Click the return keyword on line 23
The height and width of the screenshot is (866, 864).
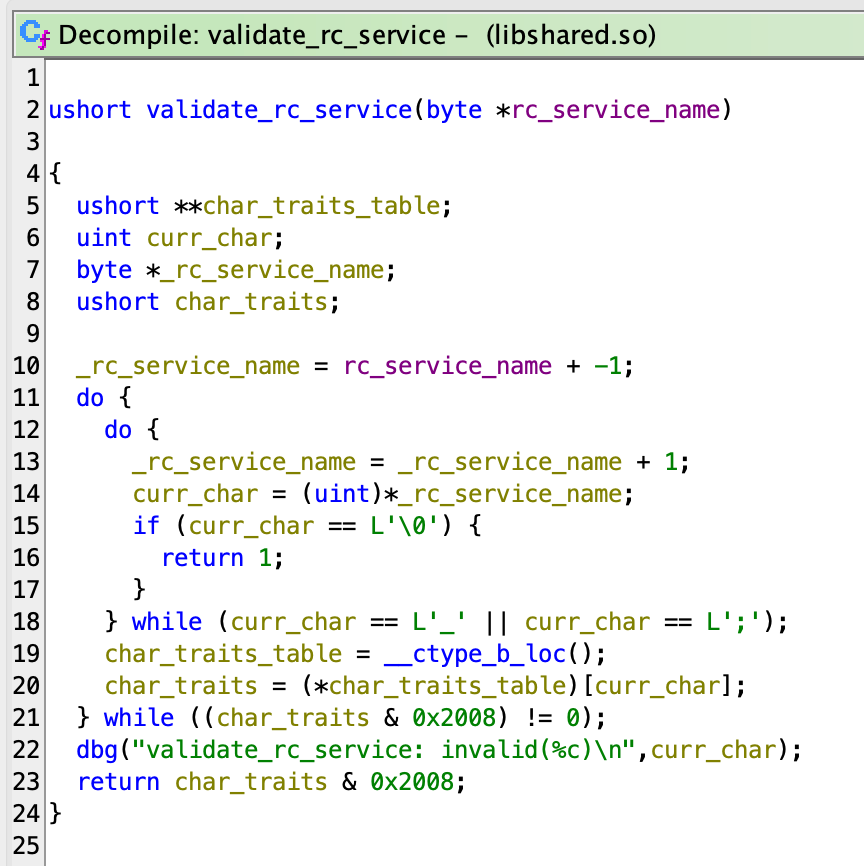click(x=118, y=782)
